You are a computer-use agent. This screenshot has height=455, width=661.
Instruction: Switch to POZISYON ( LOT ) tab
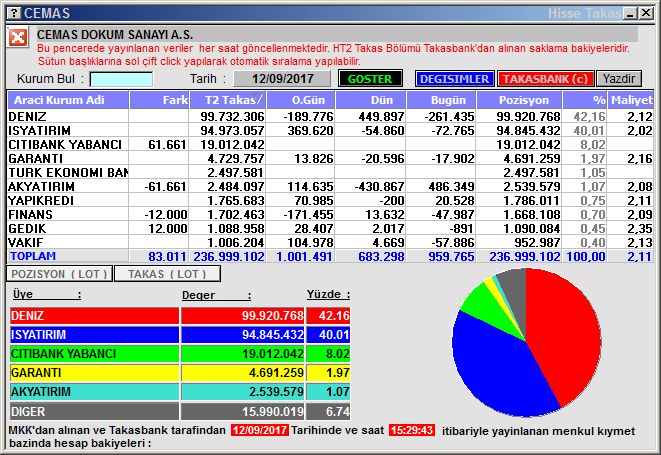(59, 274)
